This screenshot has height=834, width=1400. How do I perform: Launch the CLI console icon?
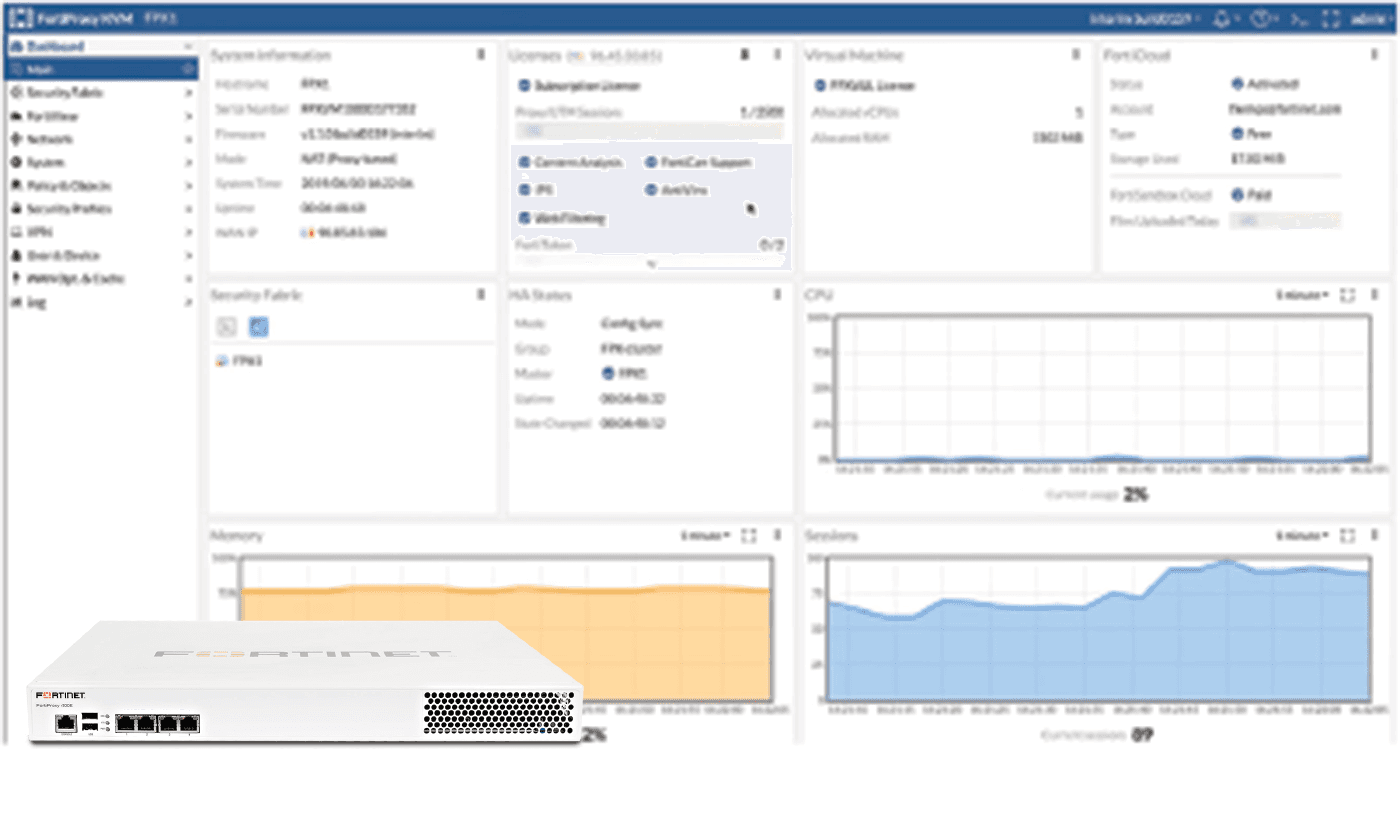tap(1298, 19)
